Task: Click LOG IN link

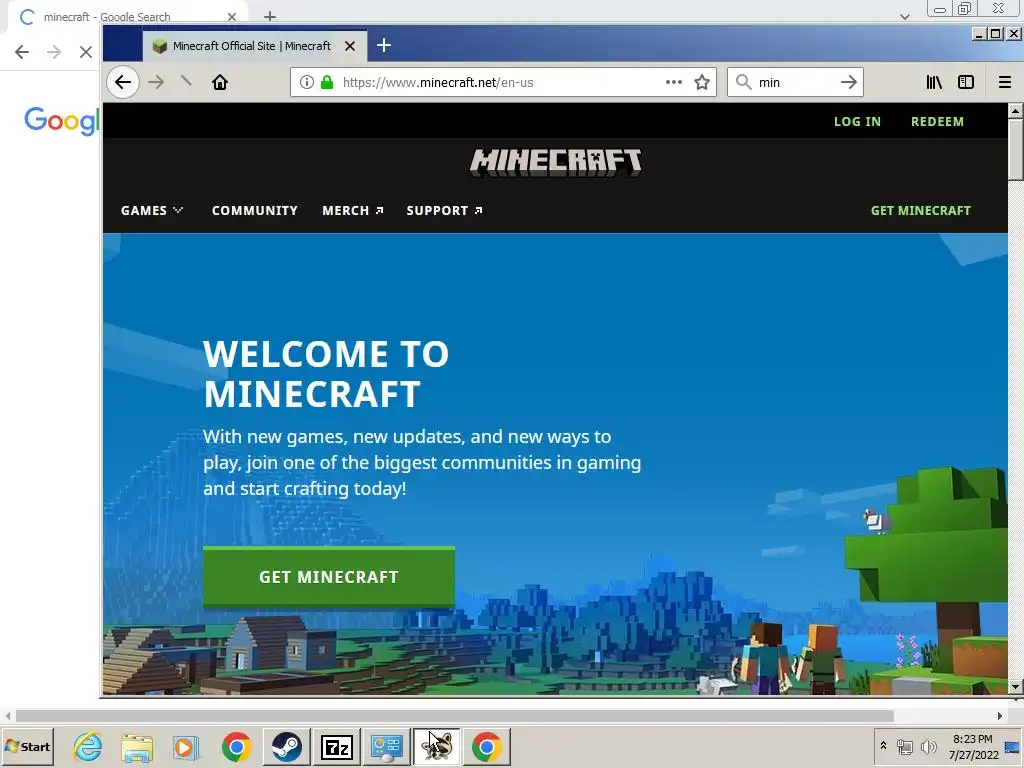Action: coord(857,121)
